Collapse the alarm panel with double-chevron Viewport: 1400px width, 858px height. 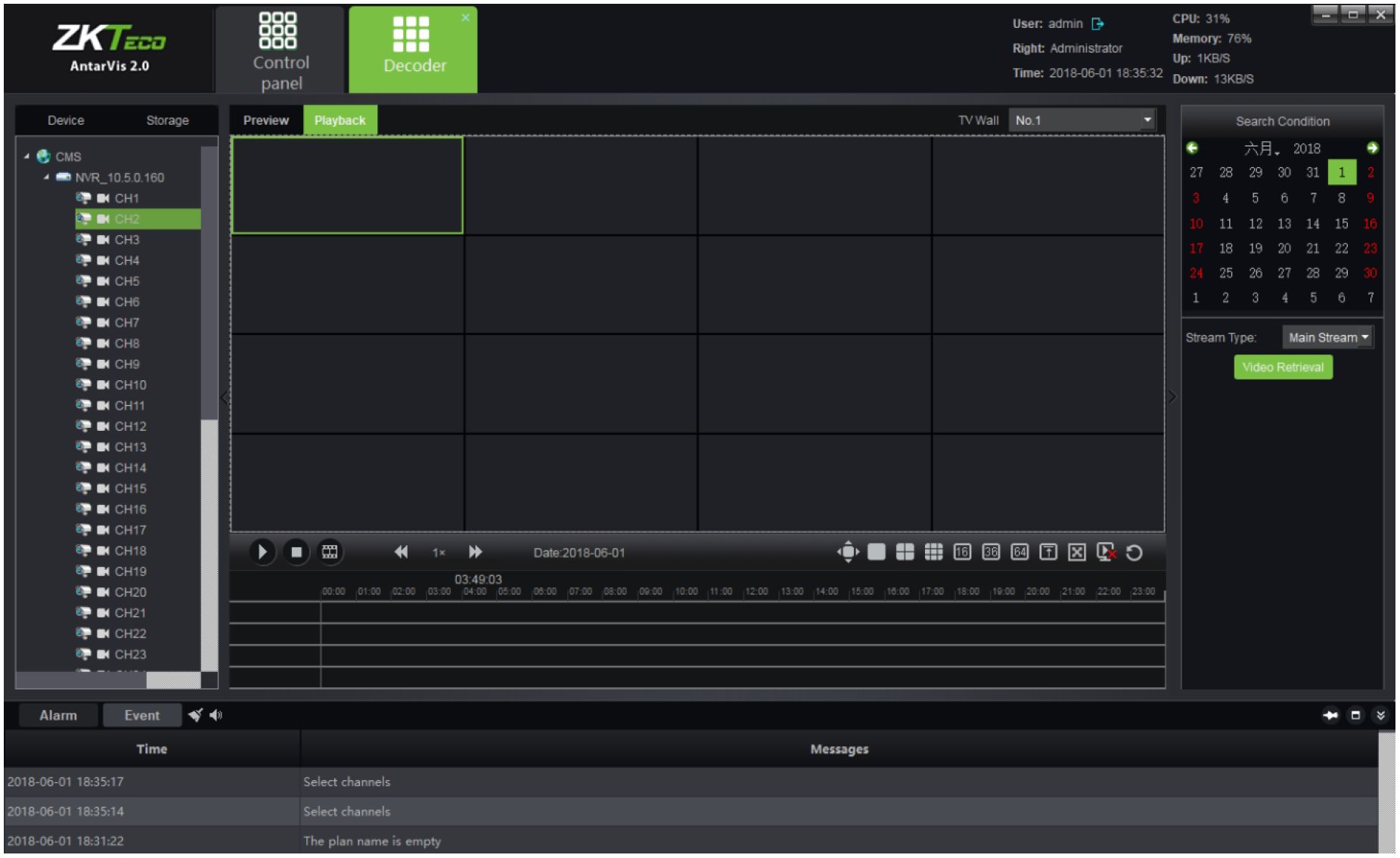point(1380,715)
